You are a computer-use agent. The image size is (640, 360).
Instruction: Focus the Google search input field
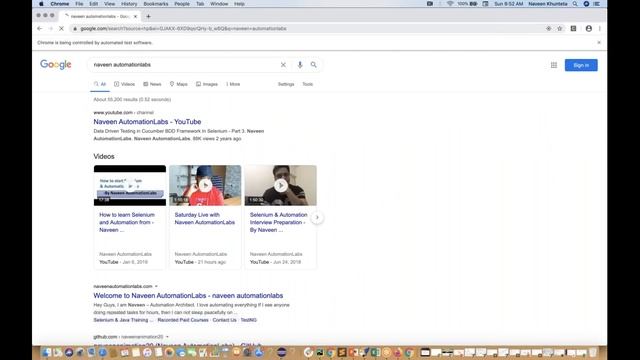tap(184, 65)
